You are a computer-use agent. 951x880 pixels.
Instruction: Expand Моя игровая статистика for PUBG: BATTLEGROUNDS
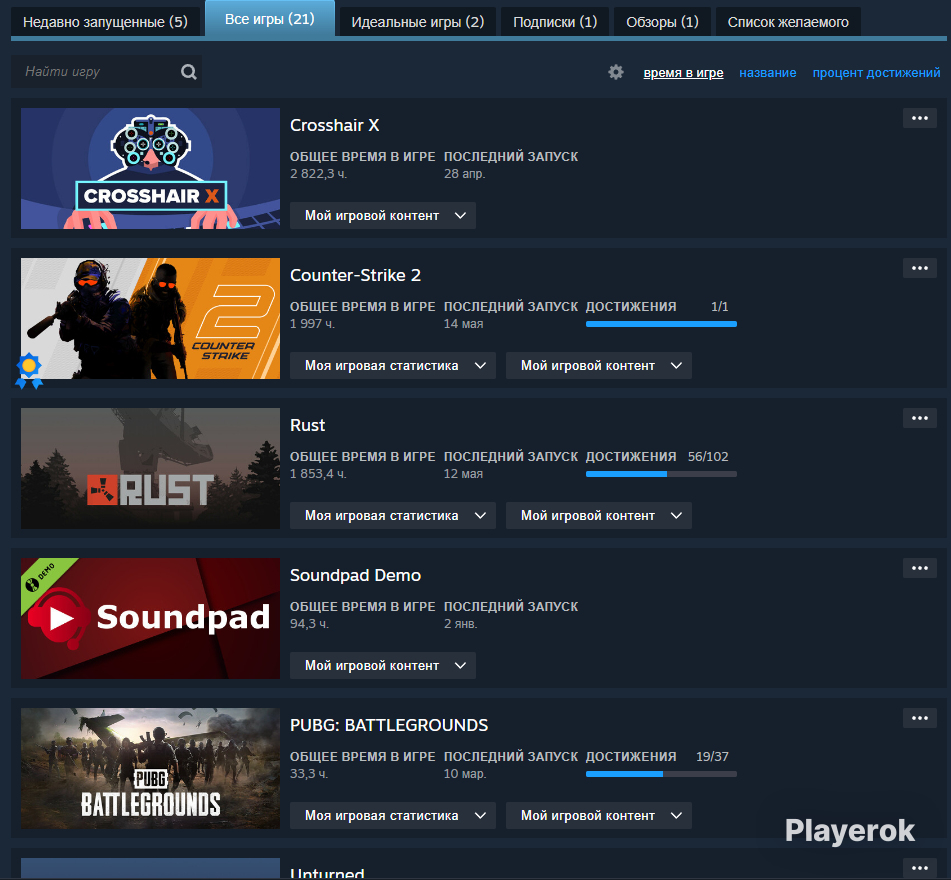pos(392,816)
